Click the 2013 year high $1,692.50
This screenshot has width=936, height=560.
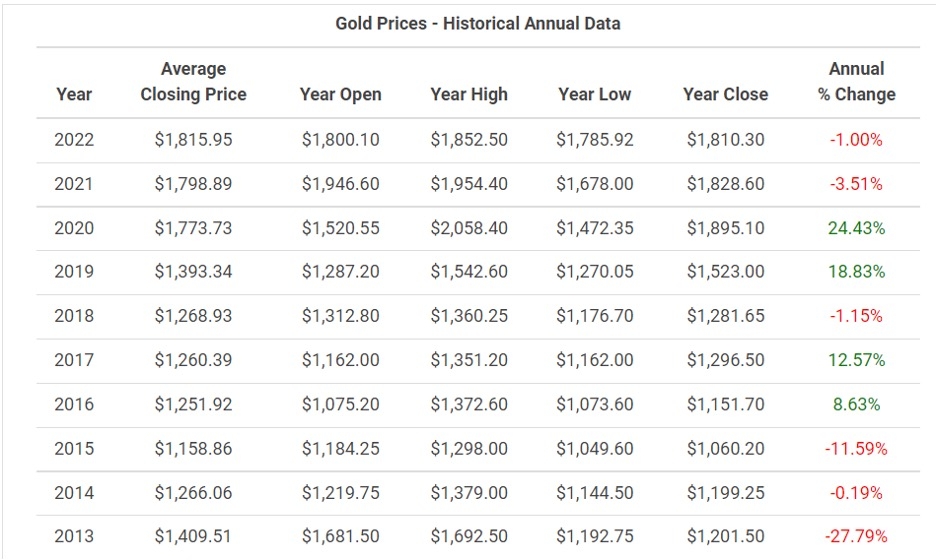469,536
